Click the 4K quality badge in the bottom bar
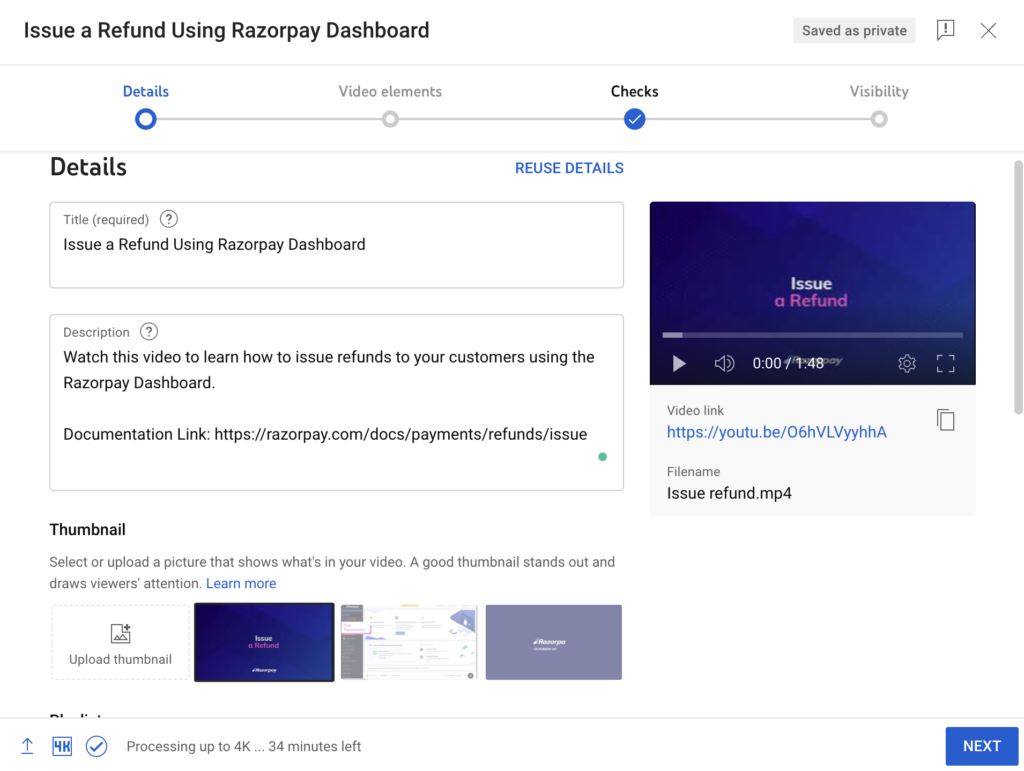Screen dimensions: 1024x771 [61, 746]
